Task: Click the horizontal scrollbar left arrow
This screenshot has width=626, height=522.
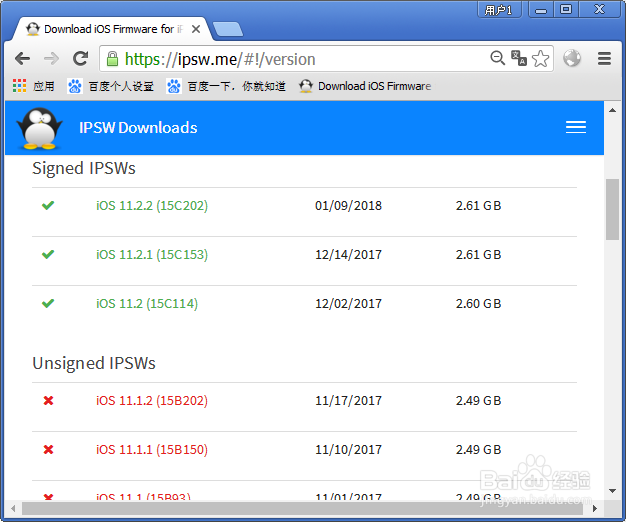Action: (14, 508)
